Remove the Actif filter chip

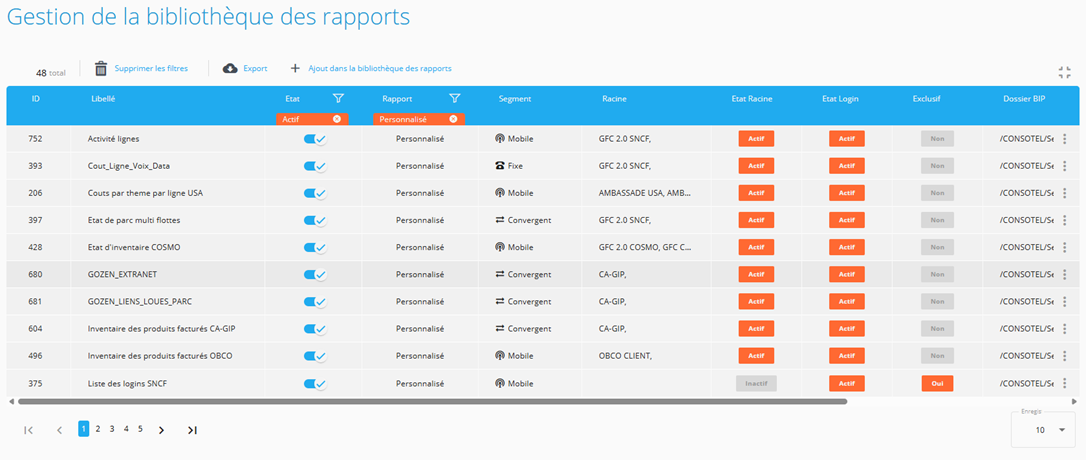coord(337,119)
